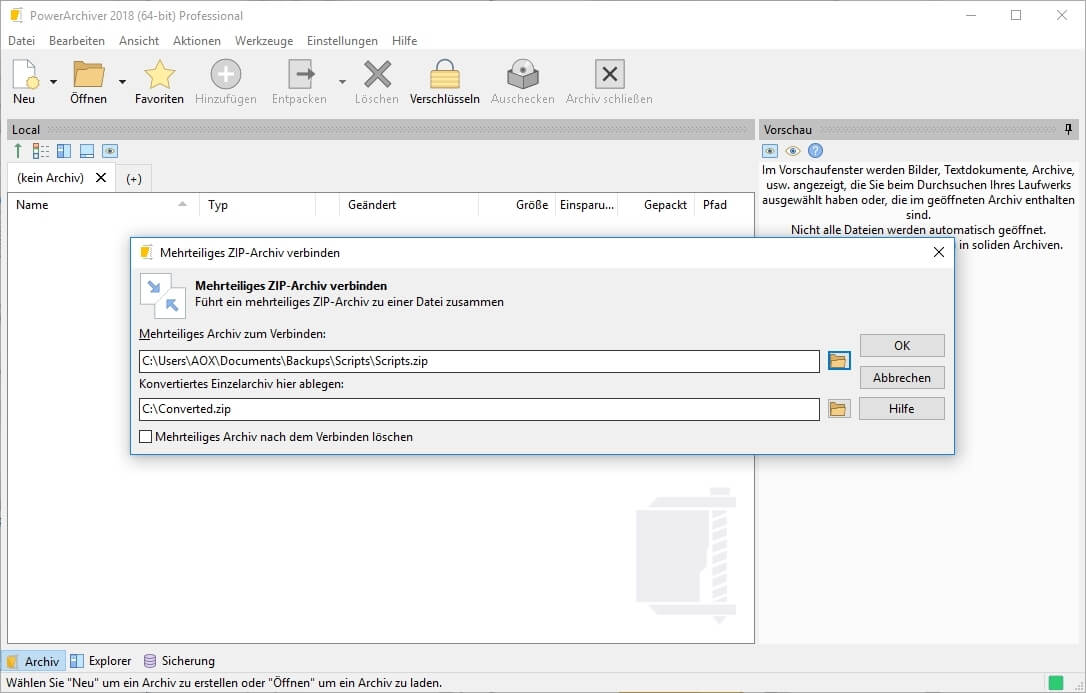Expand the Entpacken dropdown arrow
The height and width of the screenshot is (693, 1086).
tap(342, 82)
